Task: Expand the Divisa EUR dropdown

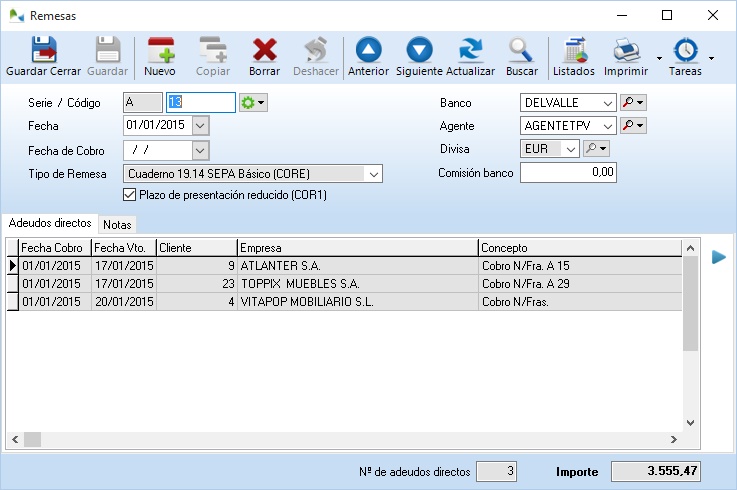Action: [570, 149]
